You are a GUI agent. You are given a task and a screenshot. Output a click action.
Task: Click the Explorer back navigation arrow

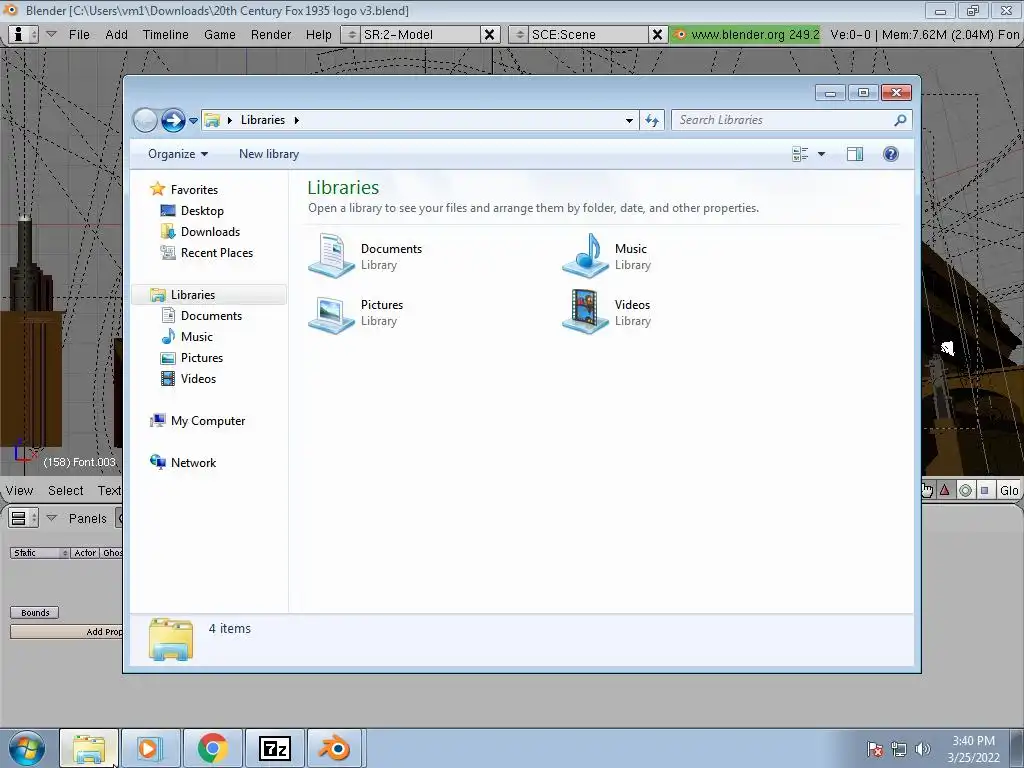pyautogui.click(x=145, y=120)
